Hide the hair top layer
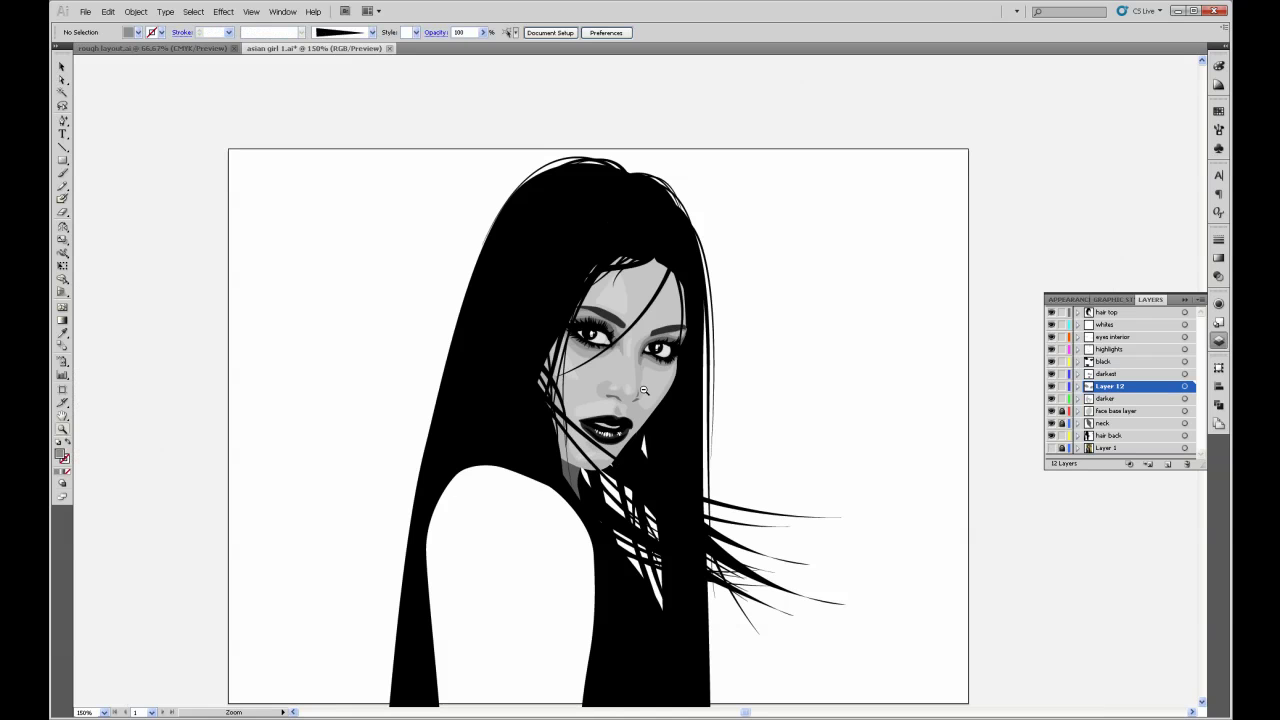Image resolution: width=1280 pixels, height=720 pixels. click(x=1051, y=312)
